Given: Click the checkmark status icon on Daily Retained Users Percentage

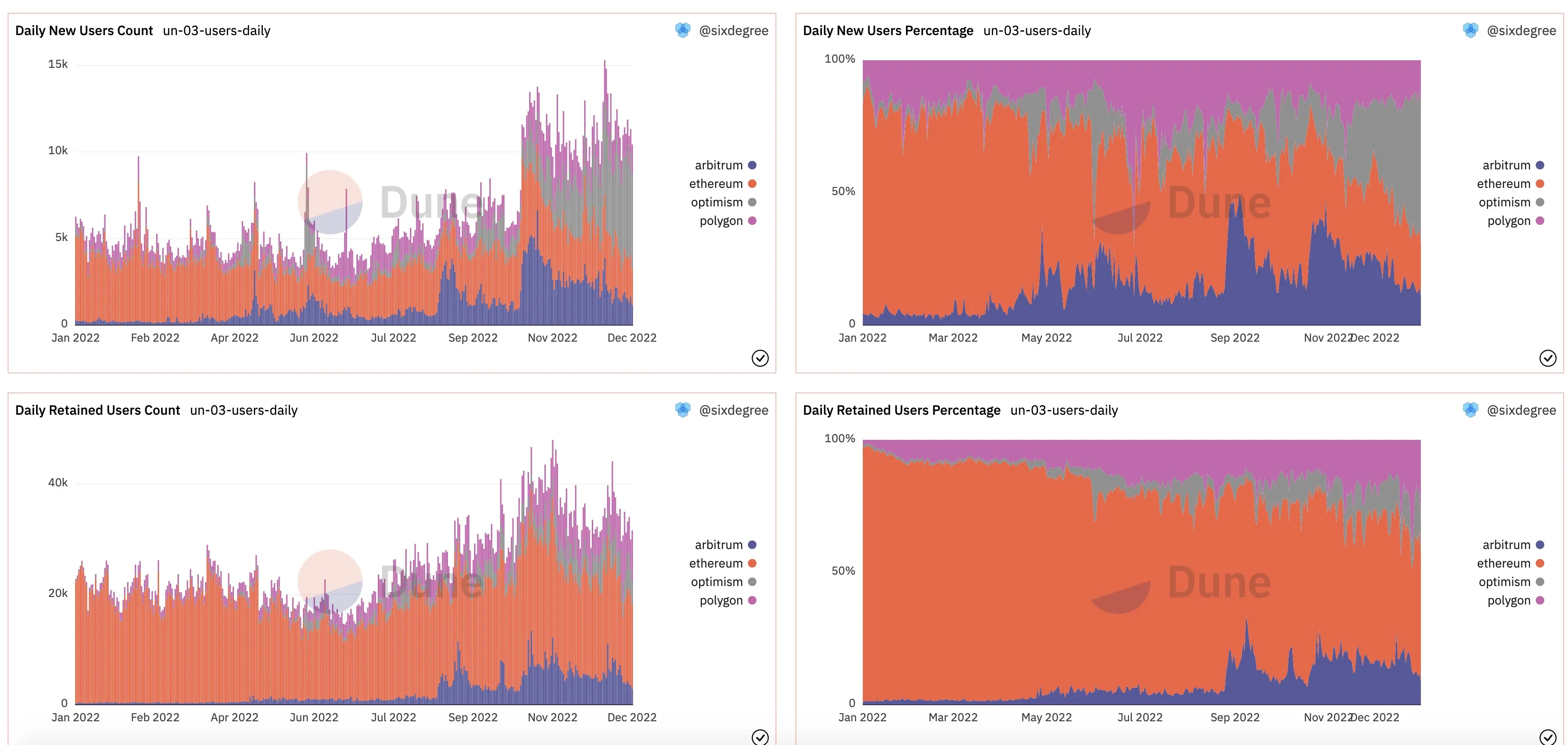Looking at the screenshot, I should [x=1547, y=737].
